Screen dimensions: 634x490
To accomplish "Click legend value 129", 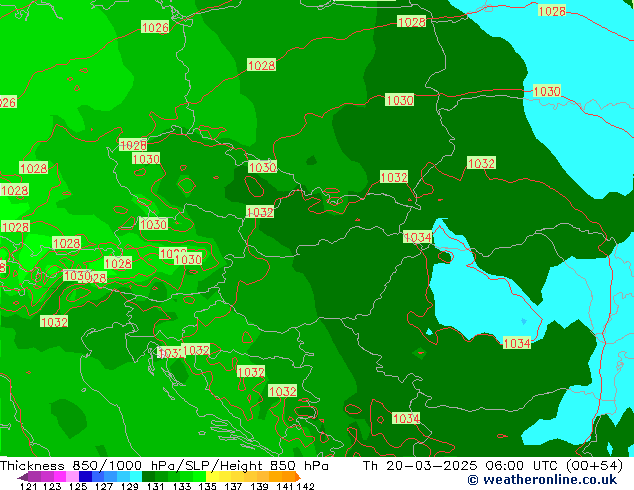I will click(x=129, y=486).
